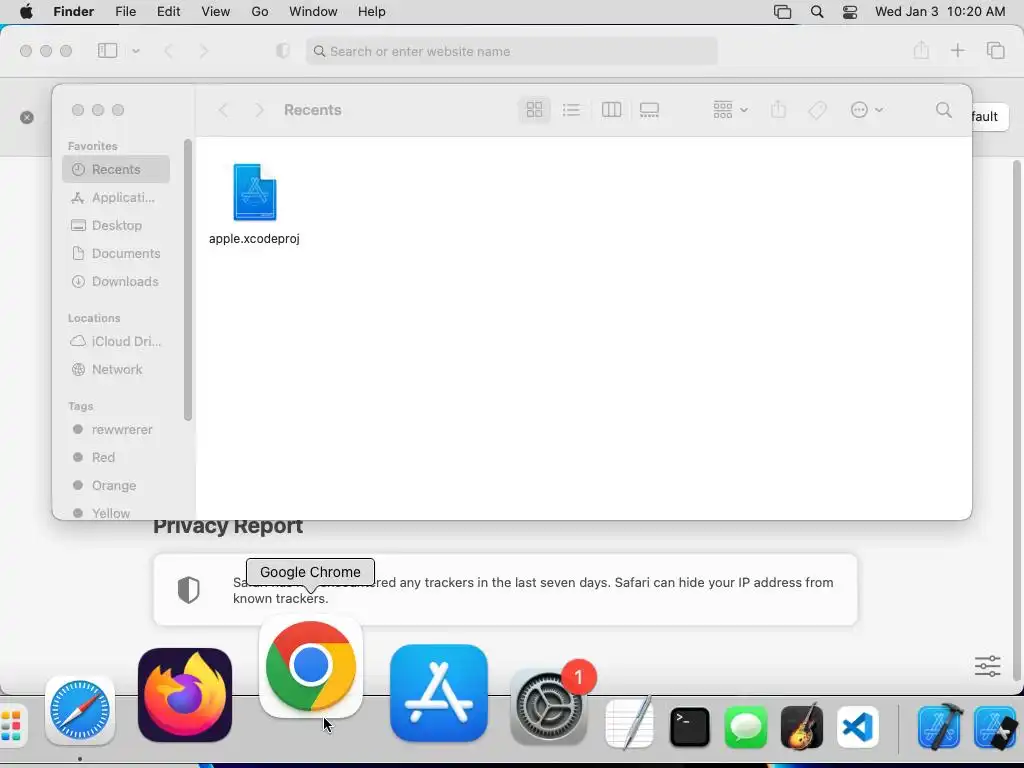The image size is (1024, 768).
Task: Open Google Chrome from the Dock
Action: (x=311, y=666)
